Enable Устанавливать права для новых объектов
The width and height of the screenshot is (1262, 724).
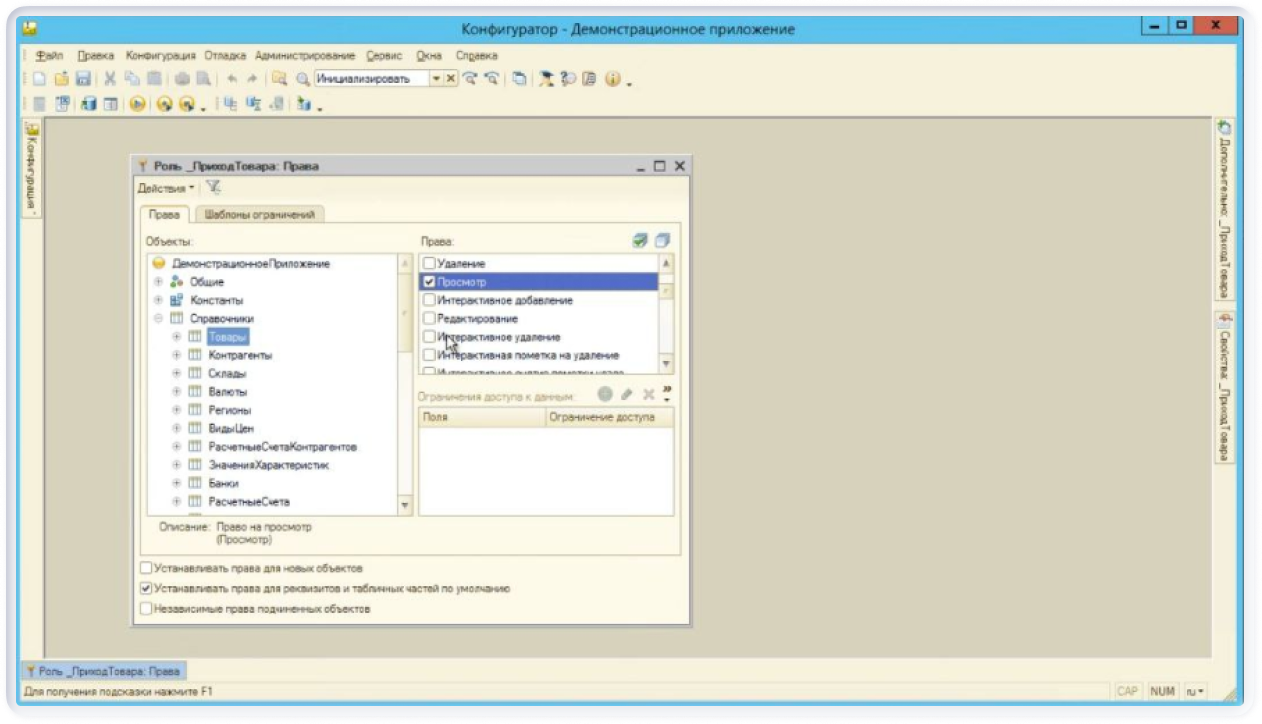click(147, 568)
